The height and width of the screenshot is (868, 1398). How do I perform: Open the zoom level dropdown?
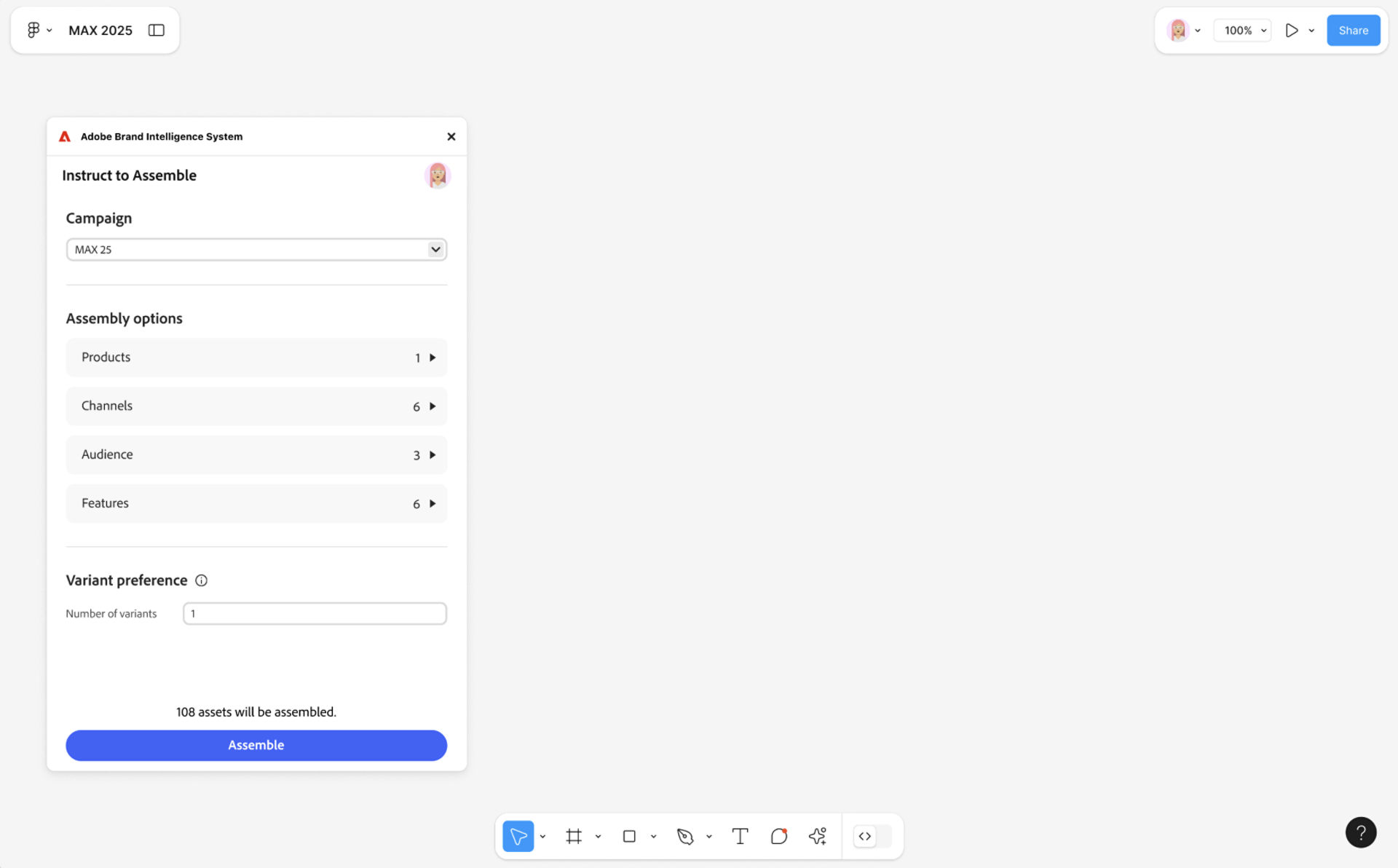1263,30
